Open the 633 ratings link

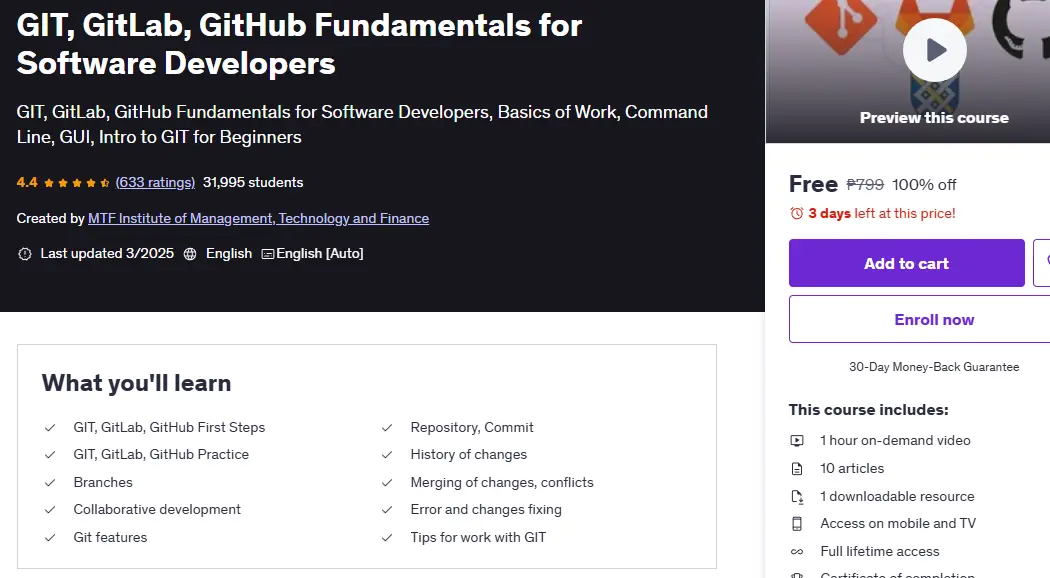point(155,182)
